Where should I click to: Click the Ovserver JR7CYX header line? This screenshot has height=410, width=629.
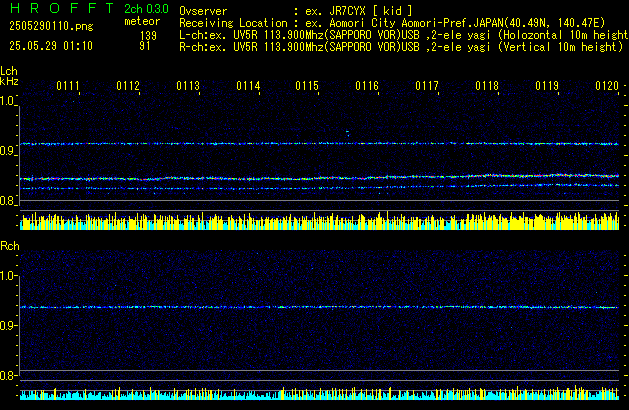pos(296,11)
